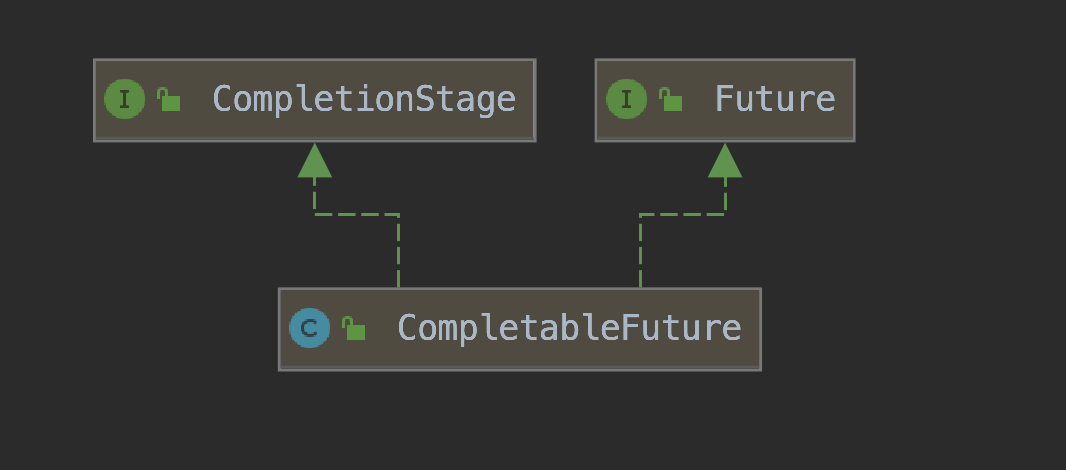Click dashed vertical line below Future arrowhead
1066x470 pixels.
click(725, 196)
